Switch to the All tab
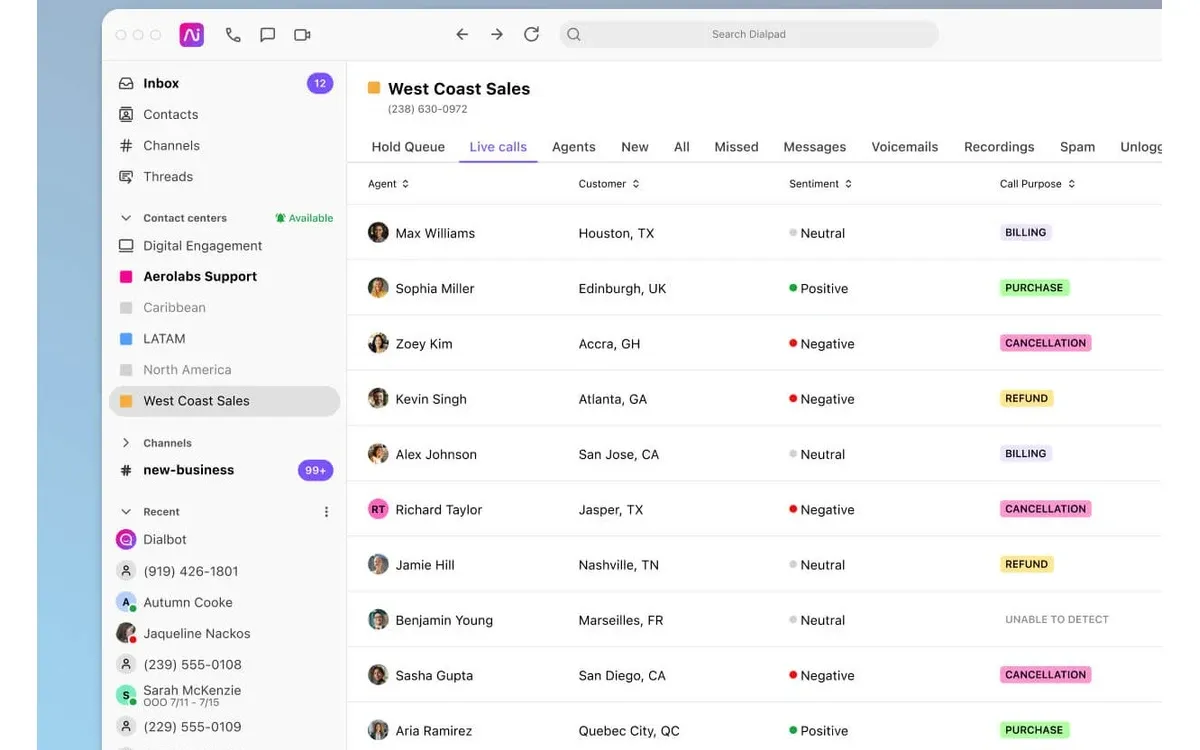This screenshot has width=1200, height=750. [682, 147]
